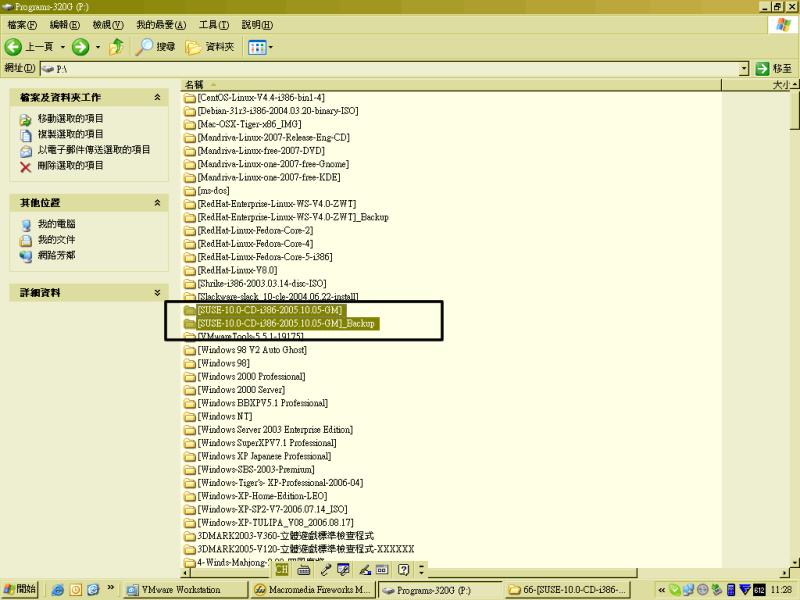Open the 搜尋 search pane
The height and width of the screenshot is (600, 800).
(156, 47)
